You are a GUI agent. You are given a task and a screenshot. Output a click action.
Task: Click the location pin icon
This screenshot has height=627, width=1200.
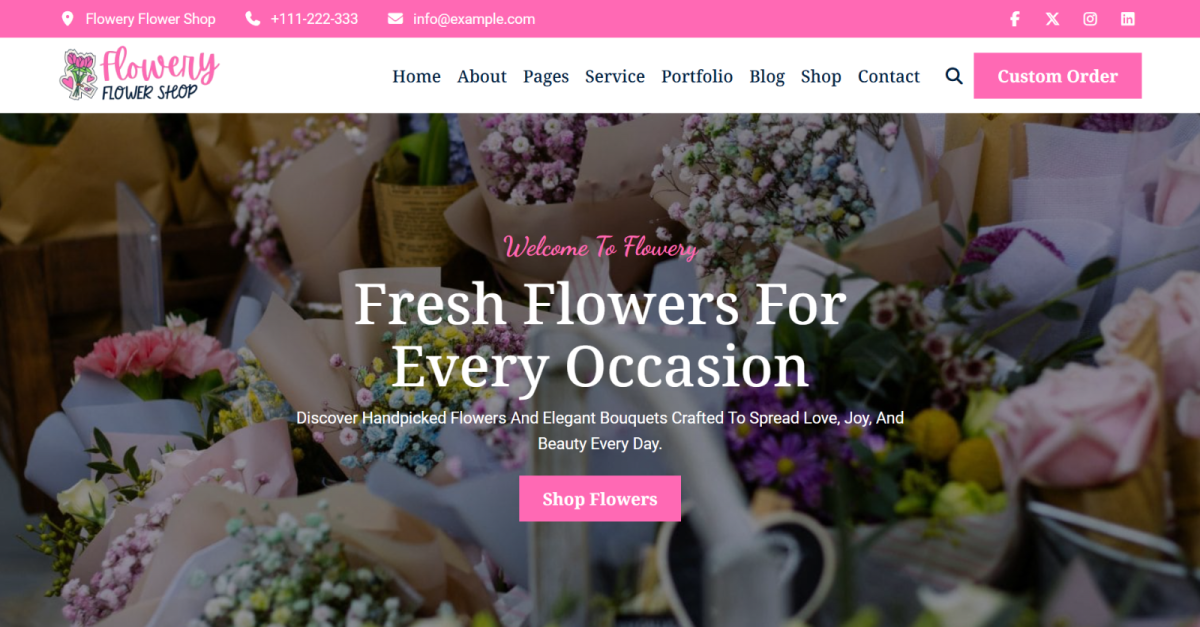pyautogui.click(x=67, y=19)
